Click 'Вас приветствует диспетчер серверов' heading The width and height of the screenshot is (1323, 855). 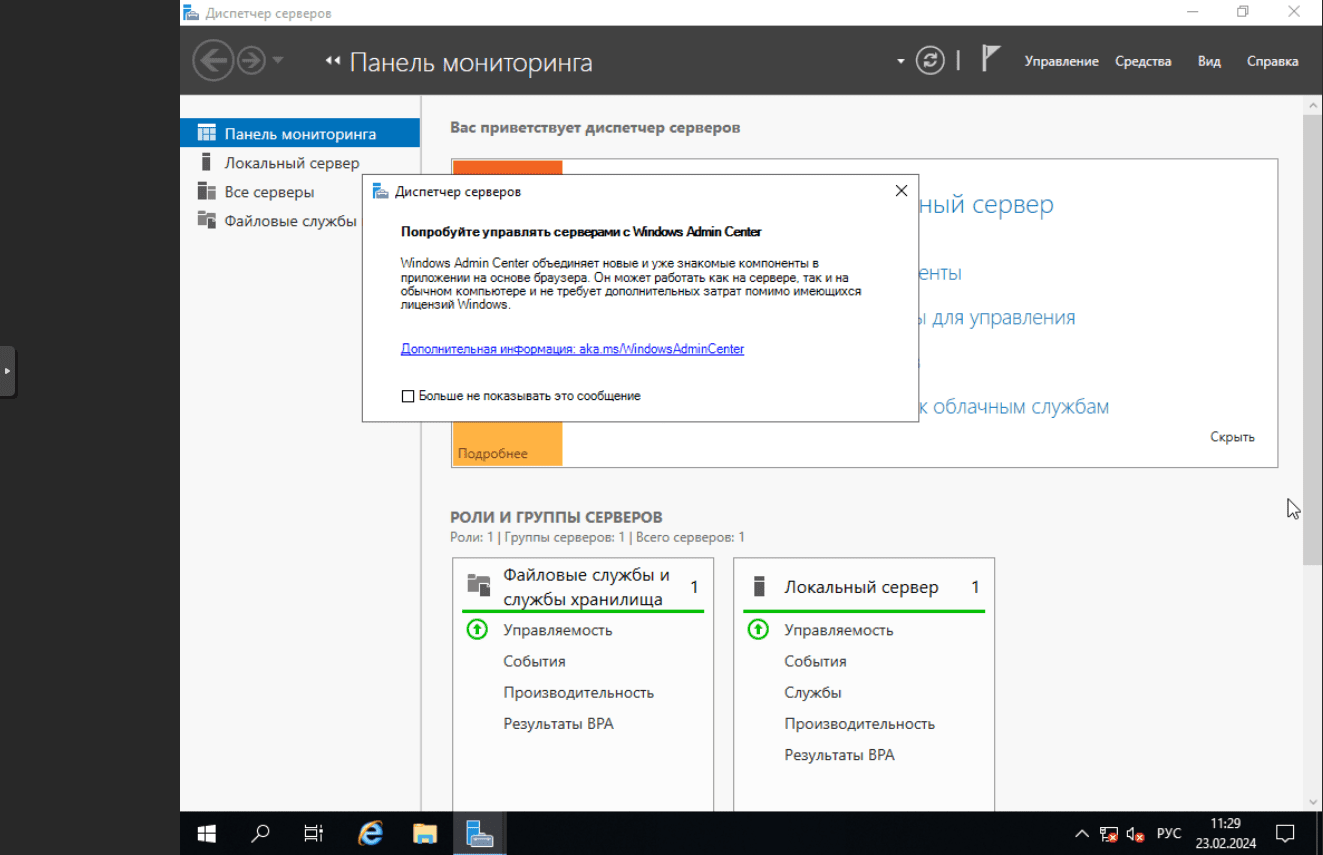(595, 128)
